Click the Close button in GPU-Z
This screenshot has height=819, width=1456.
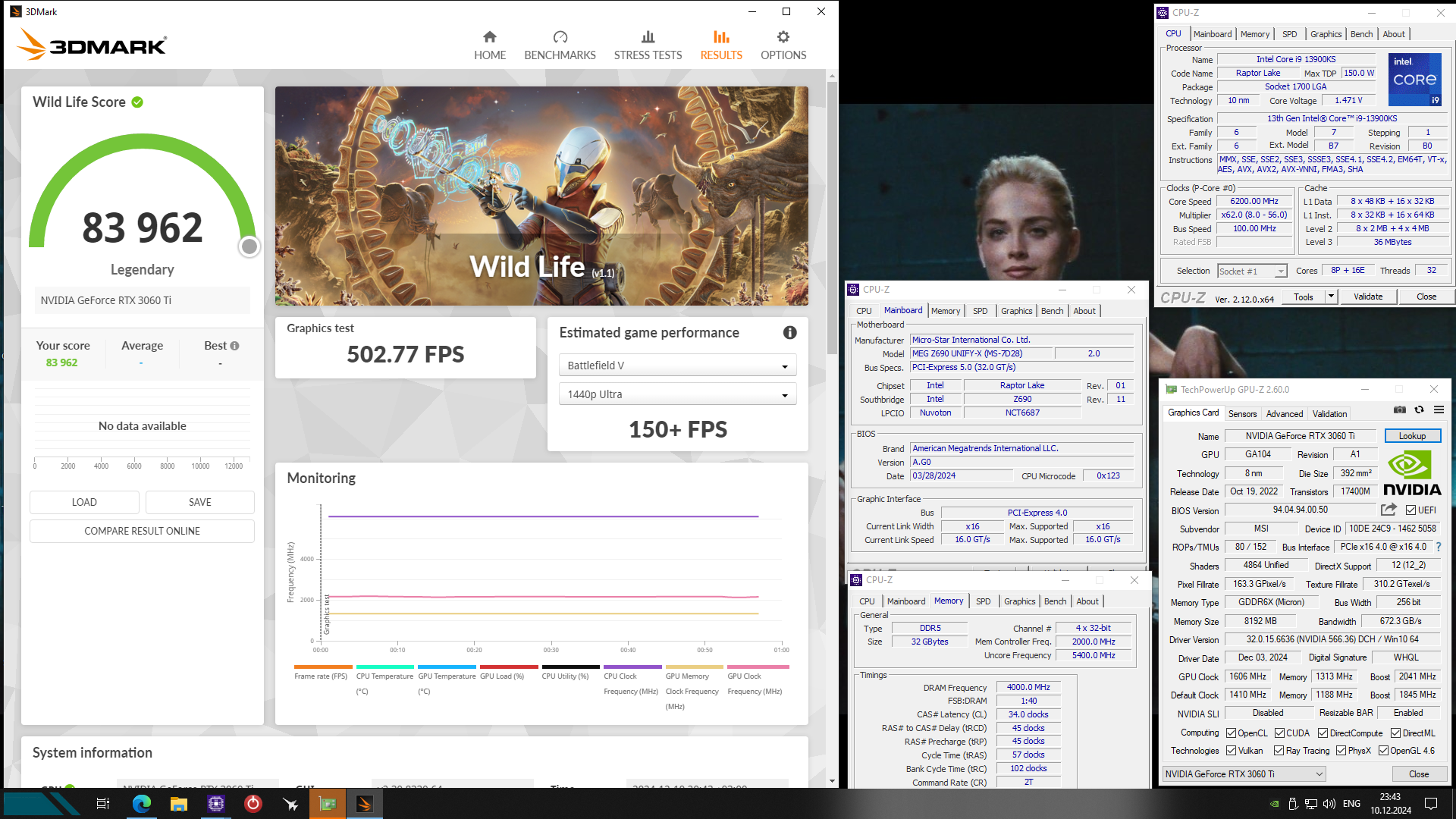(x=1419, y=774)
